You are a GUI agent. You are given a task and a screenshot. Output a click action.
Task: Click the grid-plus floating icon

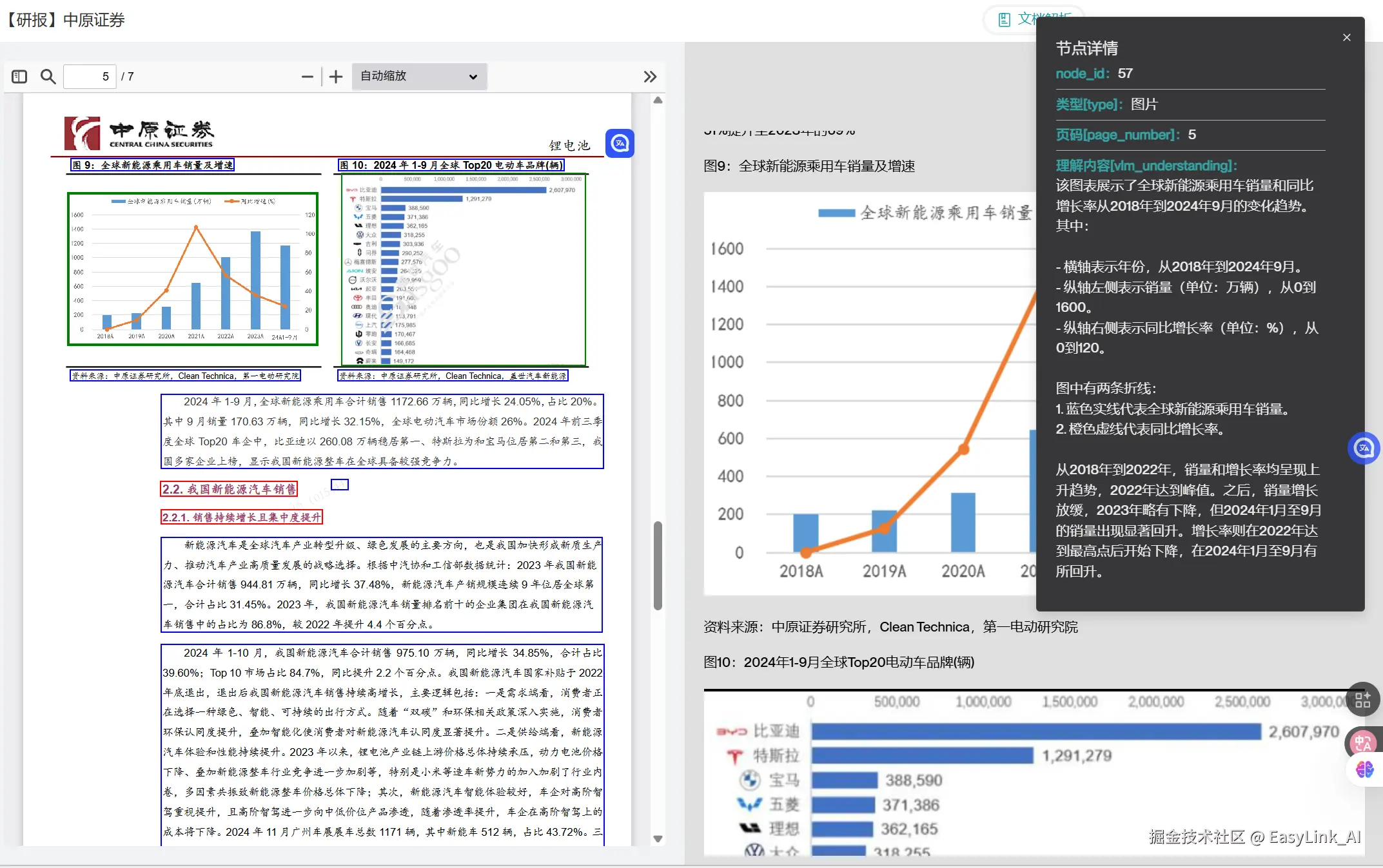1362,700
